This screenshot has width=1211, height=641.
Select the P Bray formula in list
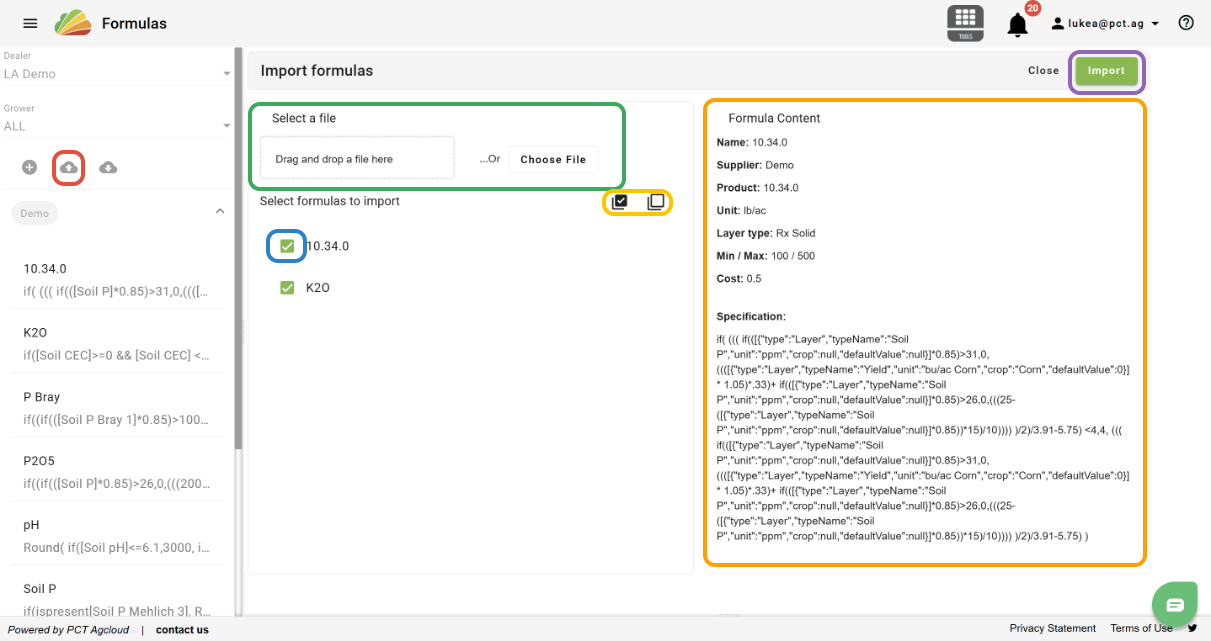click(x=116, y=407)
